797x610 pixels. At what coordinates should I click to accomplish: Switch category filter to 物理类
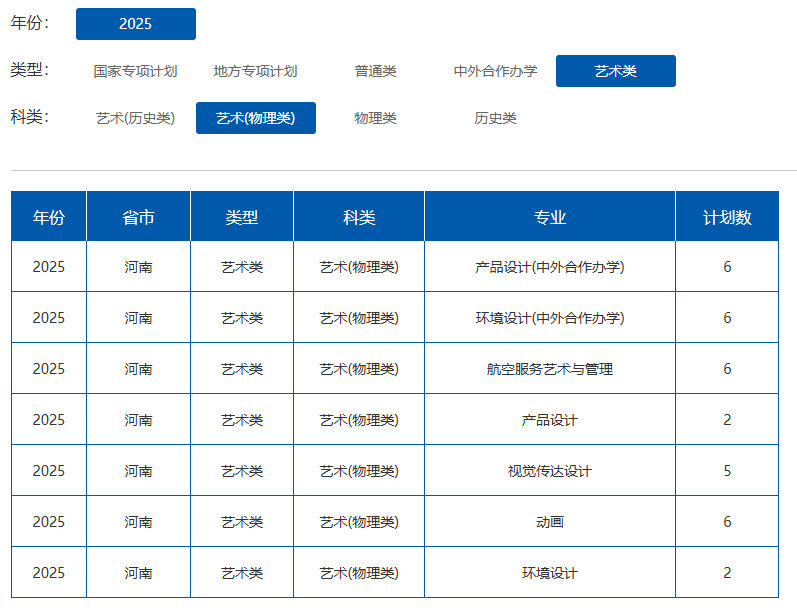tap(376, 118)
